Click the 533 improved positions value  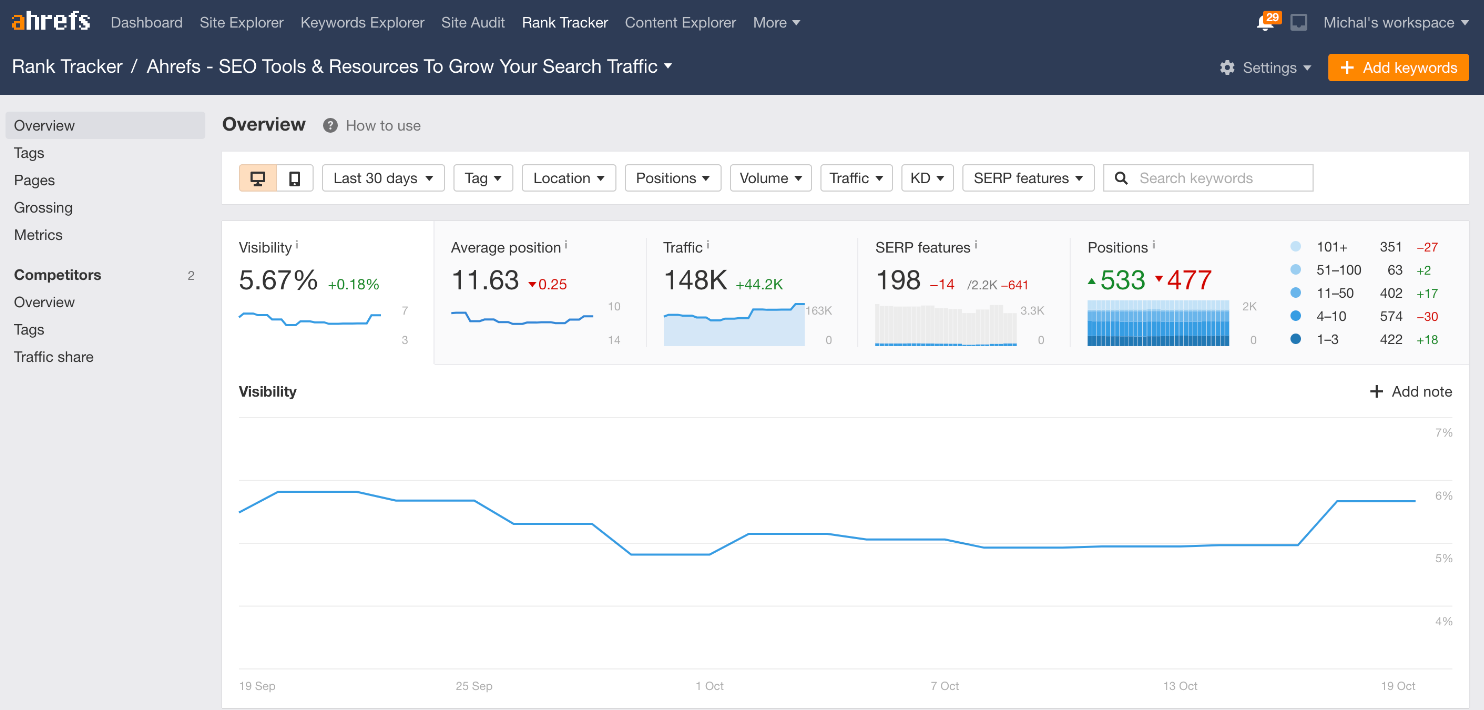click(1122, 280)
